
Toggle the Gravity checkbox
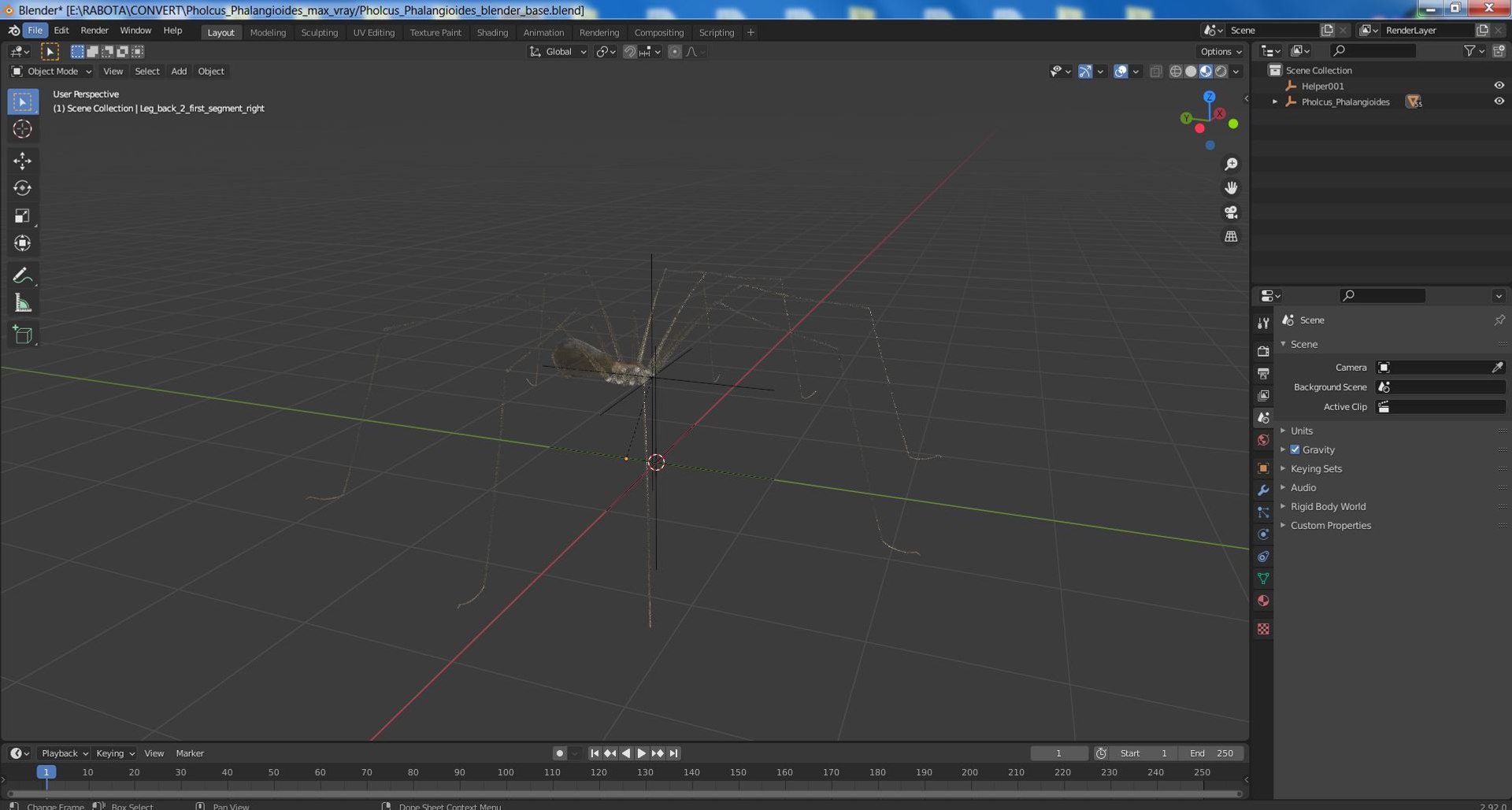(x=1295, y=449)
